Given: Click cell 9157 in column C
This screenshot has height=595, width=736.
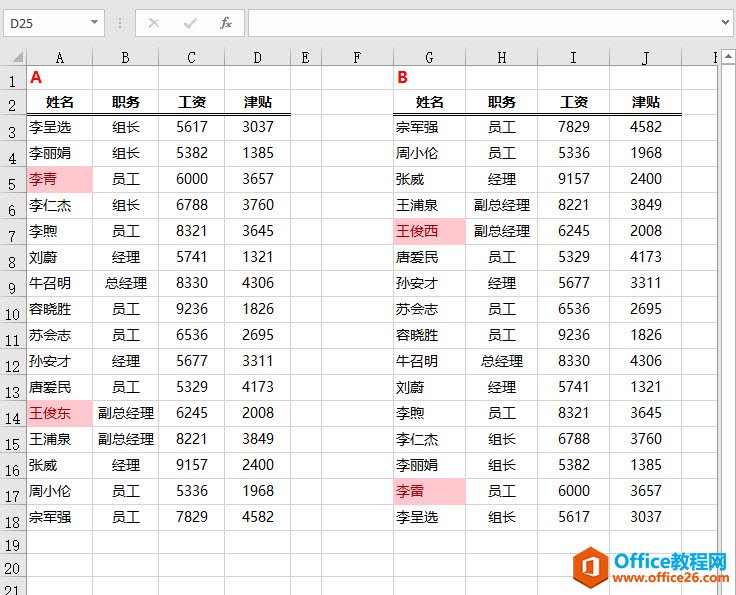Looking at the screenshot, I should 192,465.
